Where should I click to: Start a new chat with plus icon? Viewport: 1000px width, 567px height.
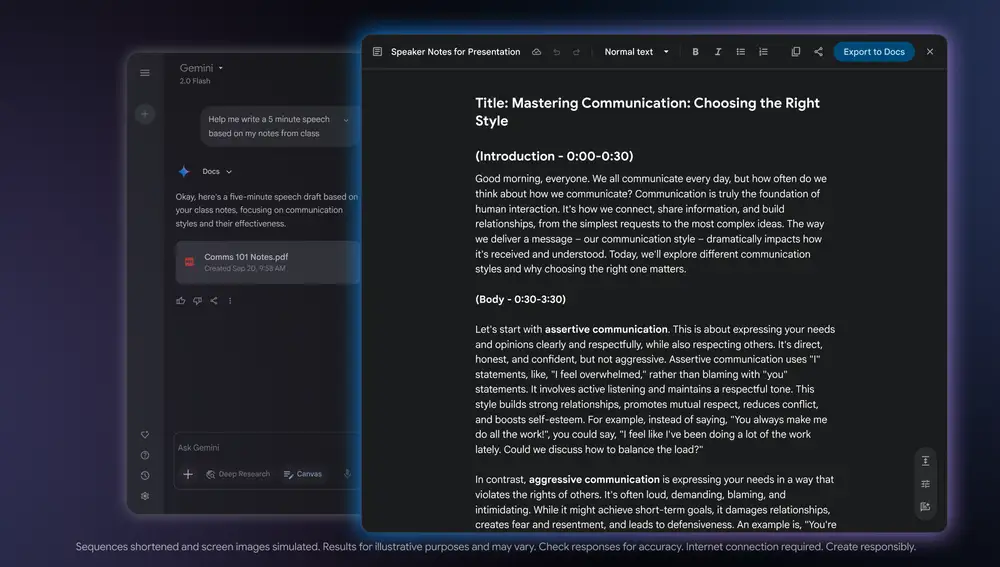pos(145,114)
